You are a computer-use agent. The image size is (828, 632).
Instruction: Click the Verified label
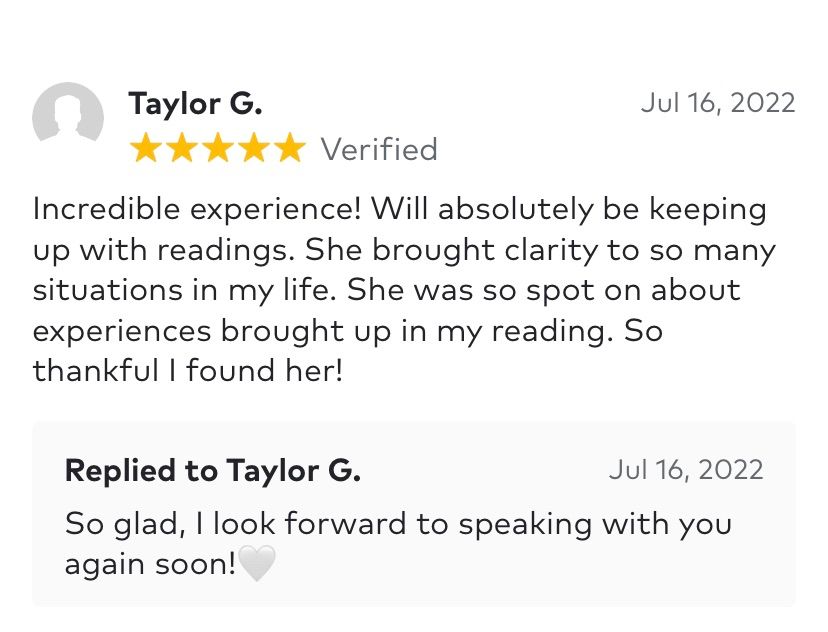pyautogui.click(x=379, y=149)
